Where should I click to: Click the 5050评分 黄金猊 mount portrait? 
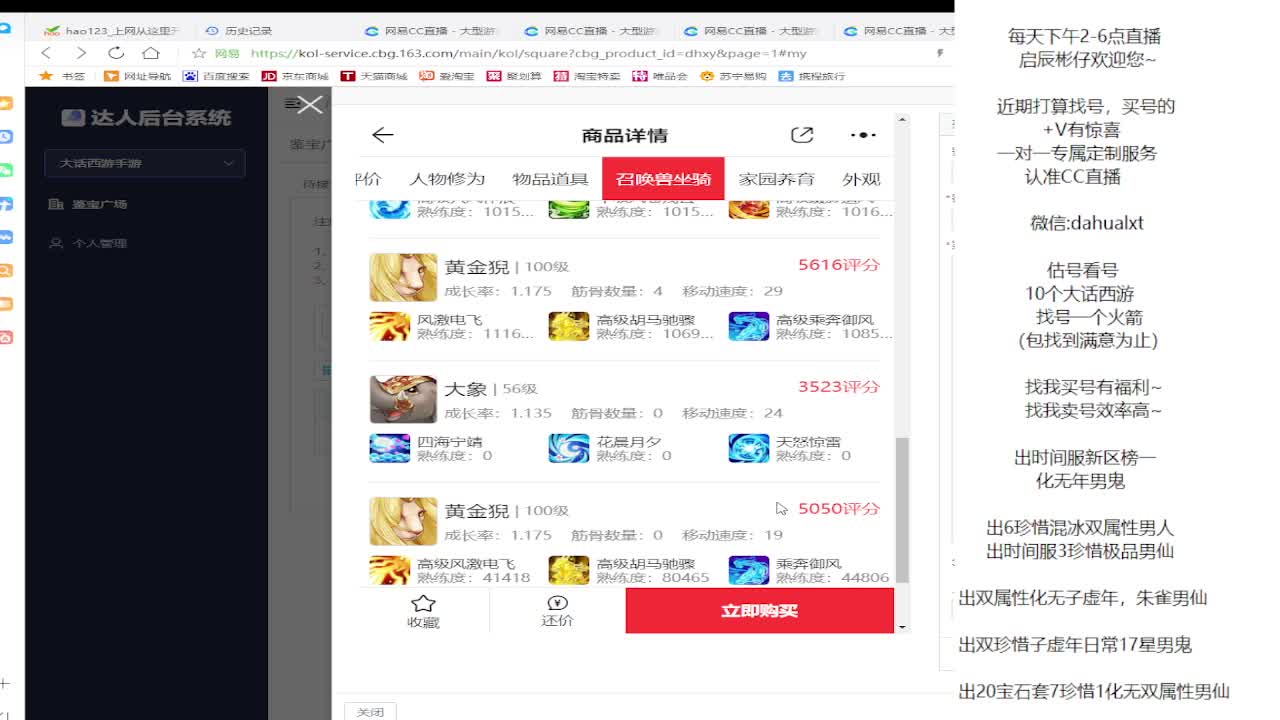tap(403, 521)
